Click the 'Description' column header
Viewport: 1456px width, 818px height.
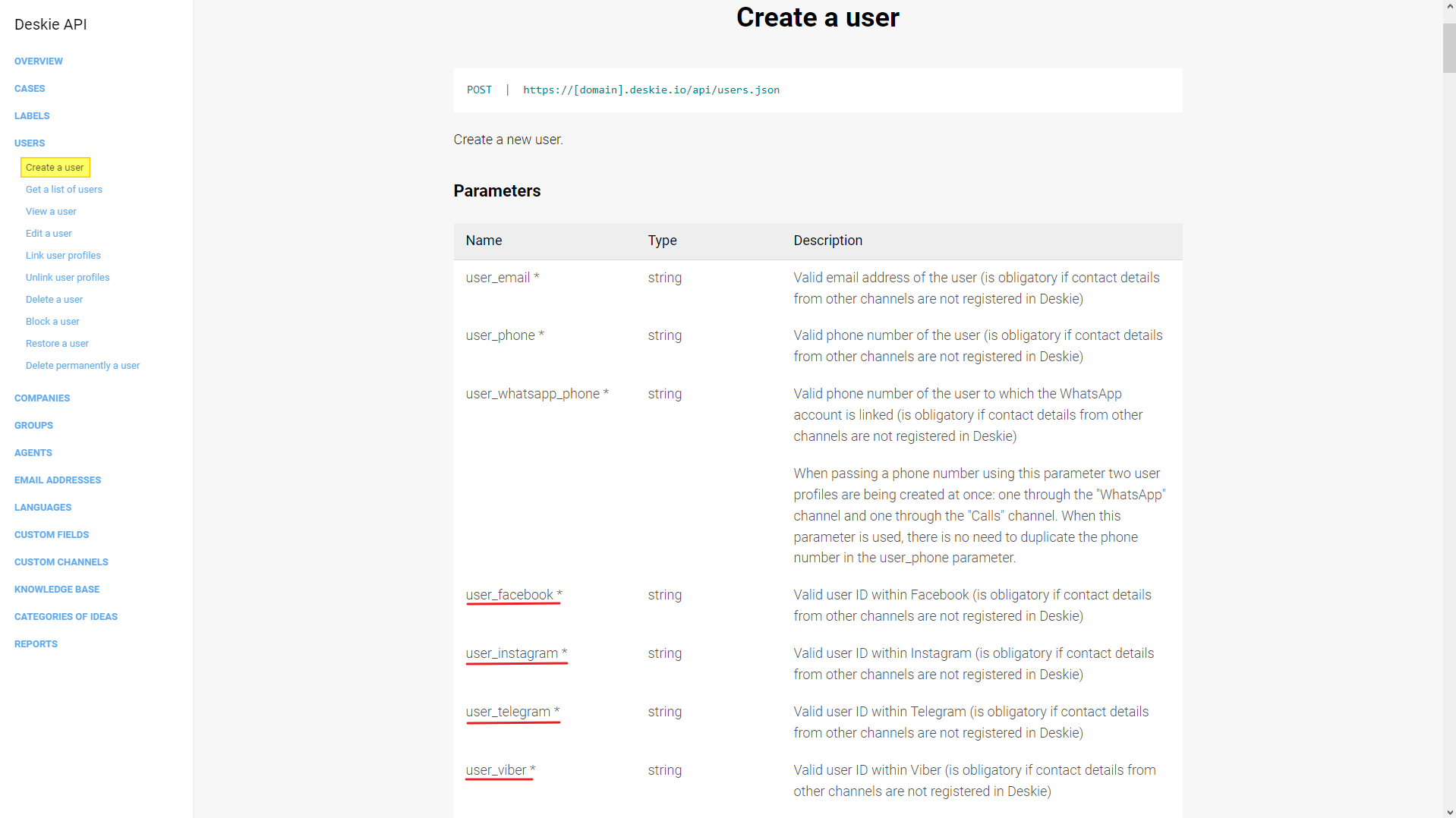pos(827,241)
